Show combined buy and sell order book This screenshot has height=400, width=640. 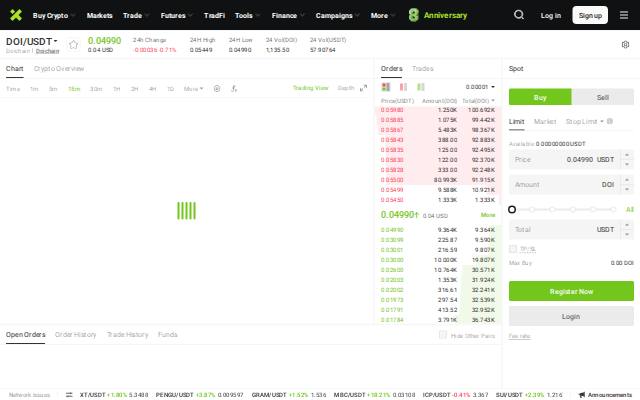click(386, 87)
